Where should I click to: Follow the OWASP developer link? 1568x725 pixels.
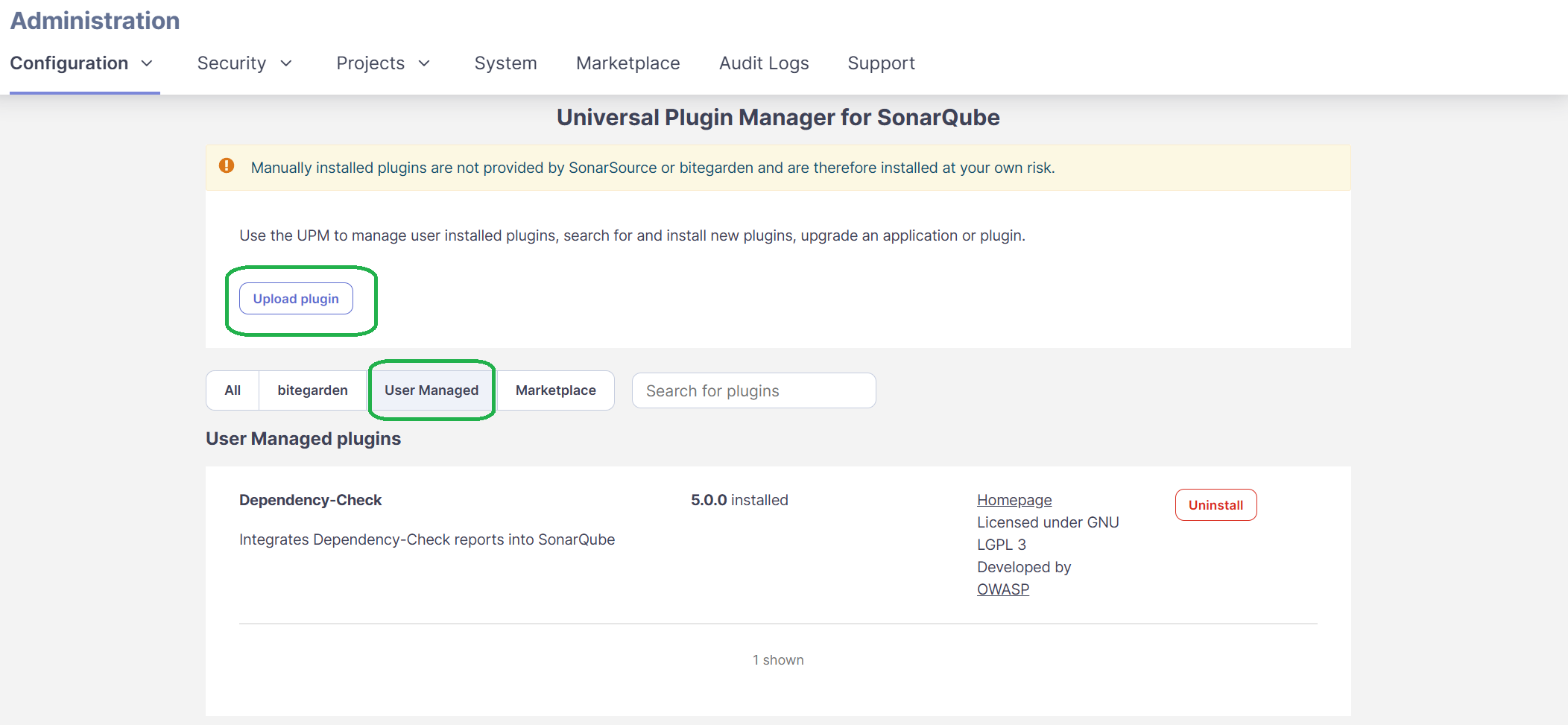(1003, 589)
